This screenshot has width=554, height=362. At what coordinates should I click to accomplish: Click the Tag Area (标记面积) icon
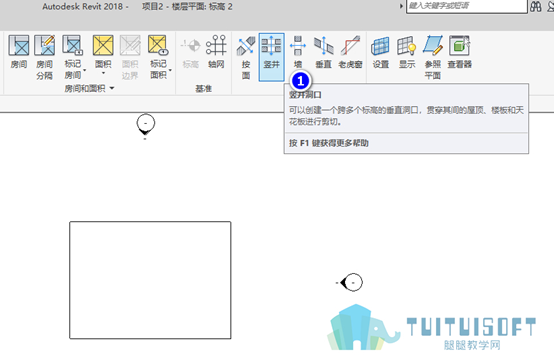158,46
